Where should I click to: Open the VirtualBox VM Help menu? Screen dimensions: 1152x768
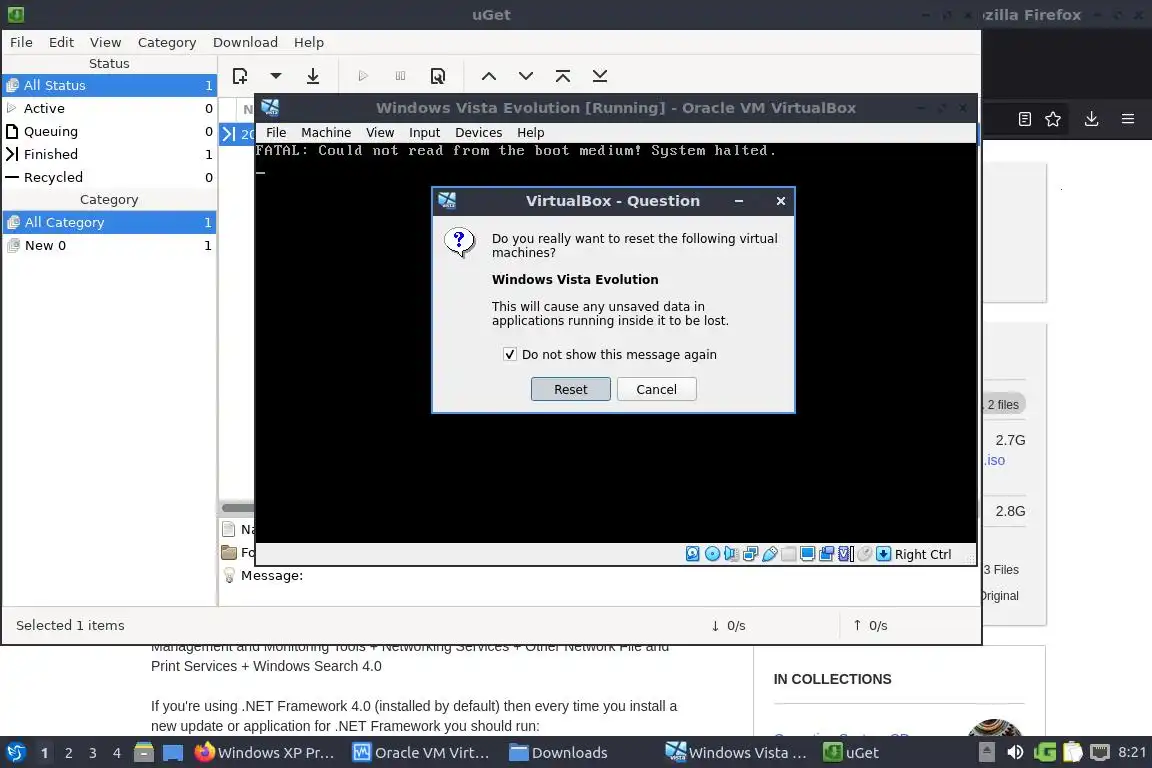[530, 132]
